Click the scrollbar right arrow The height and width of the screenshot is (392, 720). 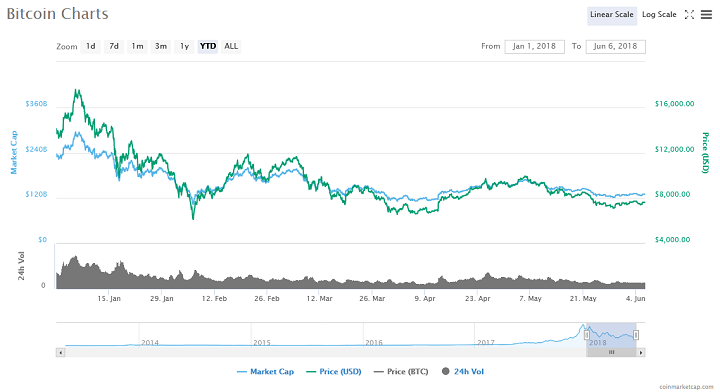click(x=641, y=353)
